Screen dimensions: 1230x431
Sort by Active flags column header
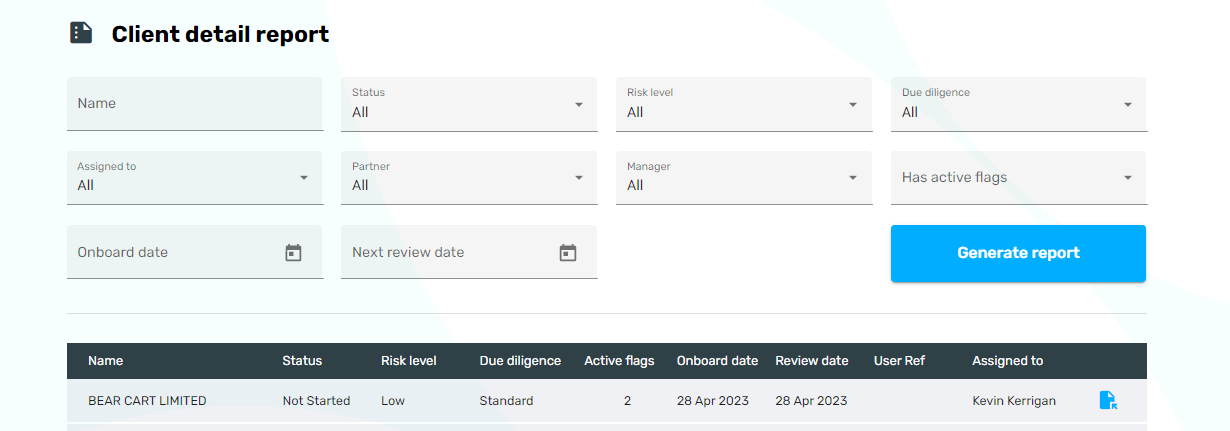(x=619, y=361)
